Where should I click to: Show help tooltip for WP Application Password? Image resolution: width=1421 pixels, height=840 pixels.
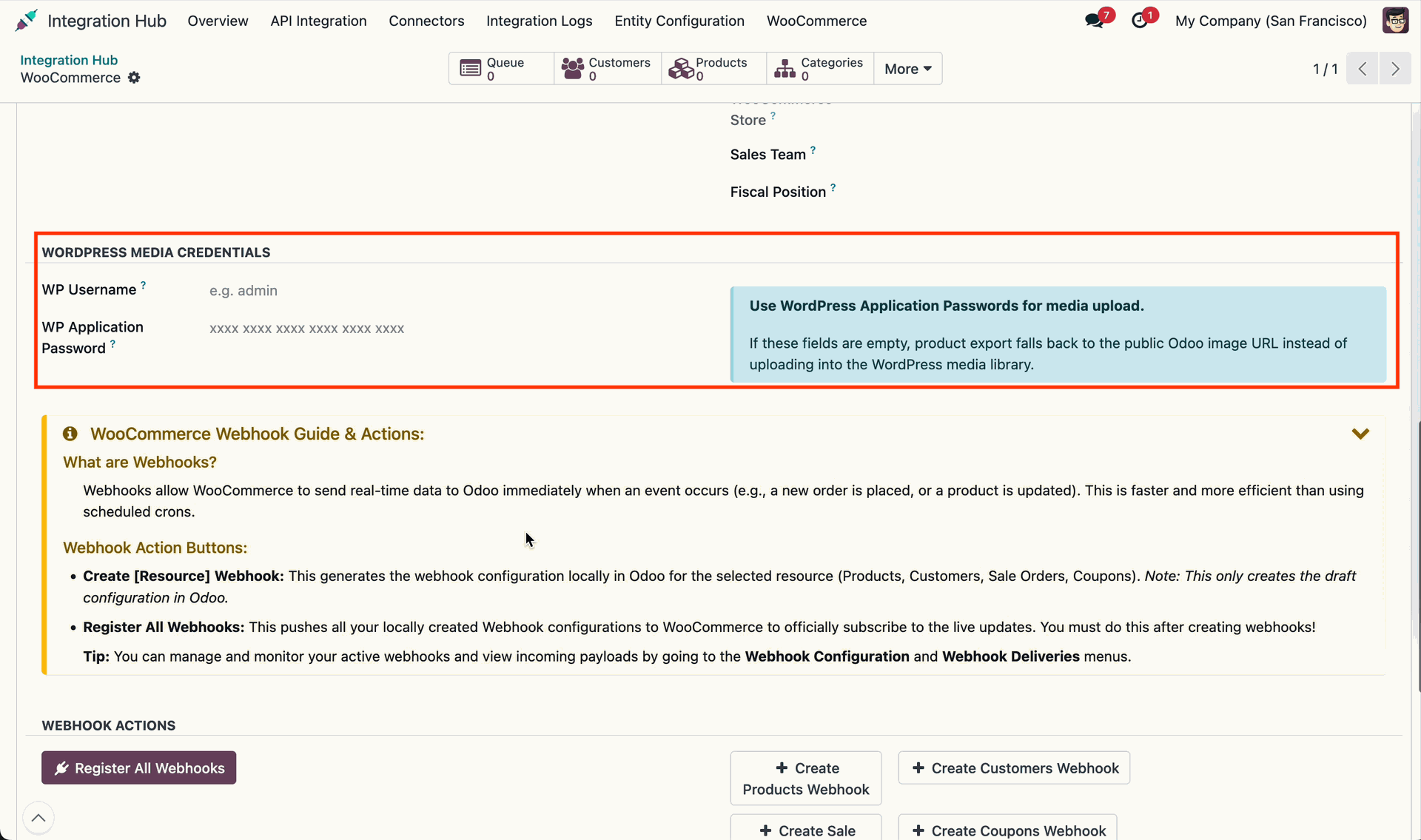pos(112,343)
